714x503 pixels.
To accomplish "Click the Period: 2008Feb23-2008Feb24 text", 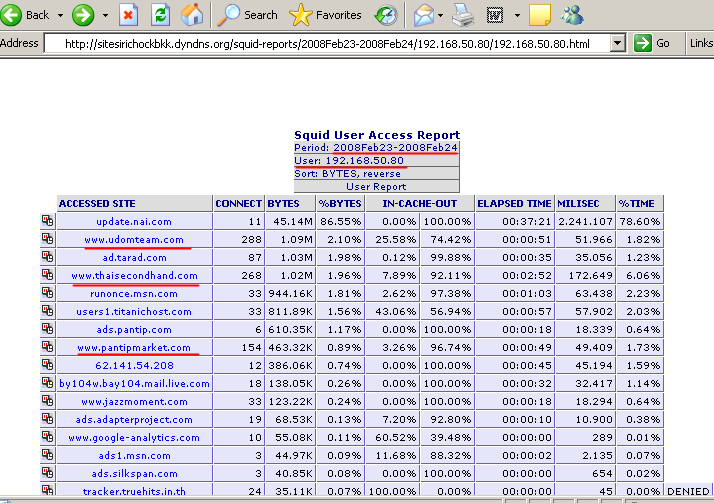I will pos(376,147).
